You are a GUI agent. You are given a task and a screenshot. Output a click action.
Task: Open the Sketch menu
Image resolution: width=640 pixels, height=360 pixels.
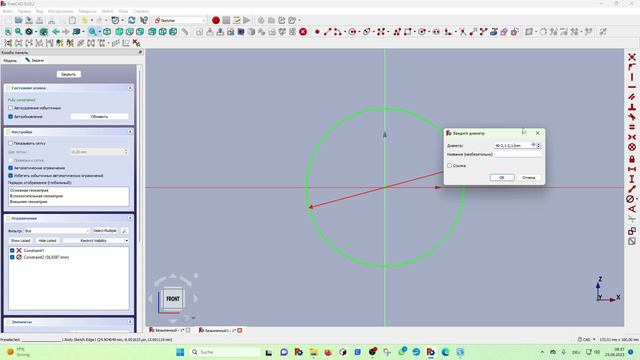(107, 11)
